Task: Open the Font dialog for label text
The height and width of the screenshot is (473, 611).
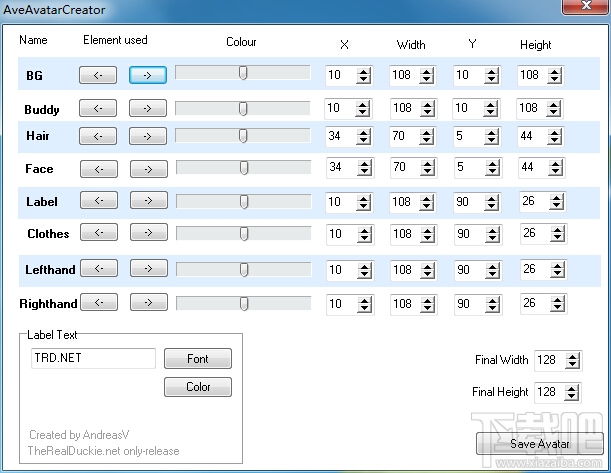Action: click(x=198, y=358)
